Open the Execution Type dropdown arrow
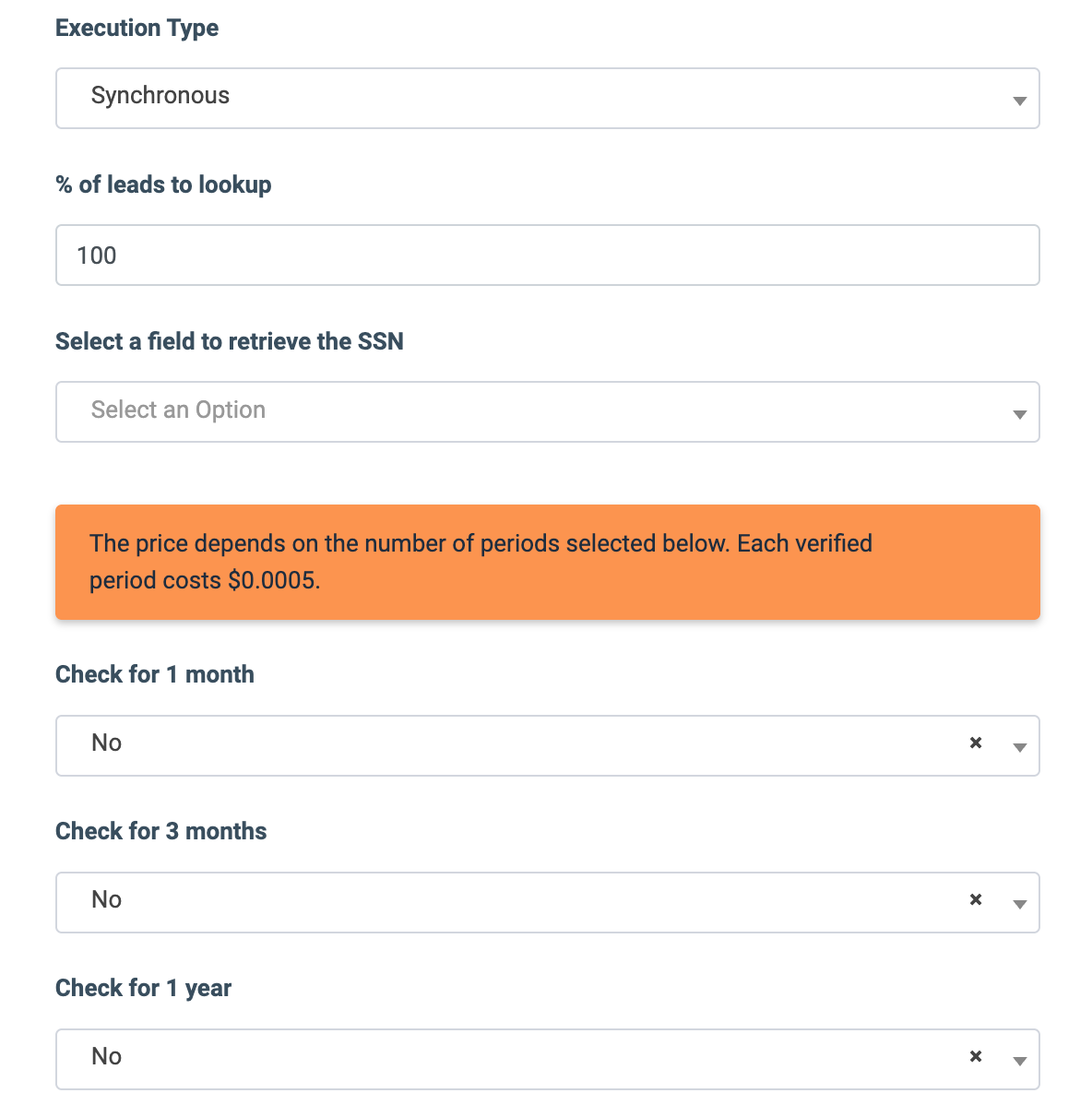 1019,100
